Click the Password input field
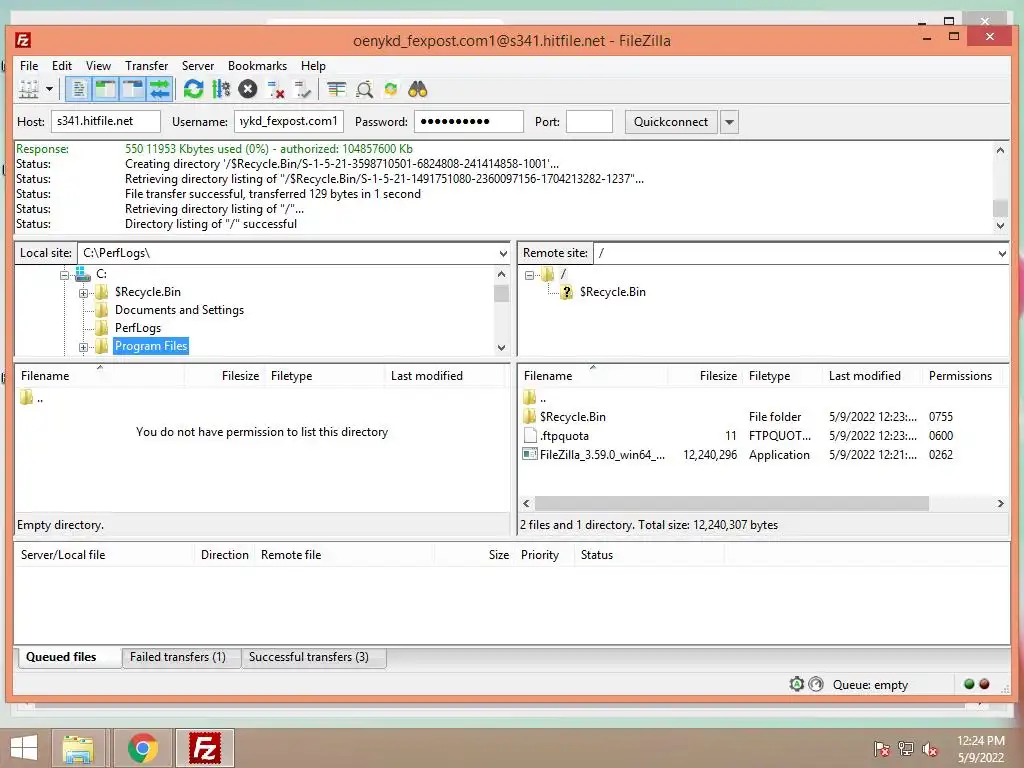The image size is (1024, 768). 469,121
